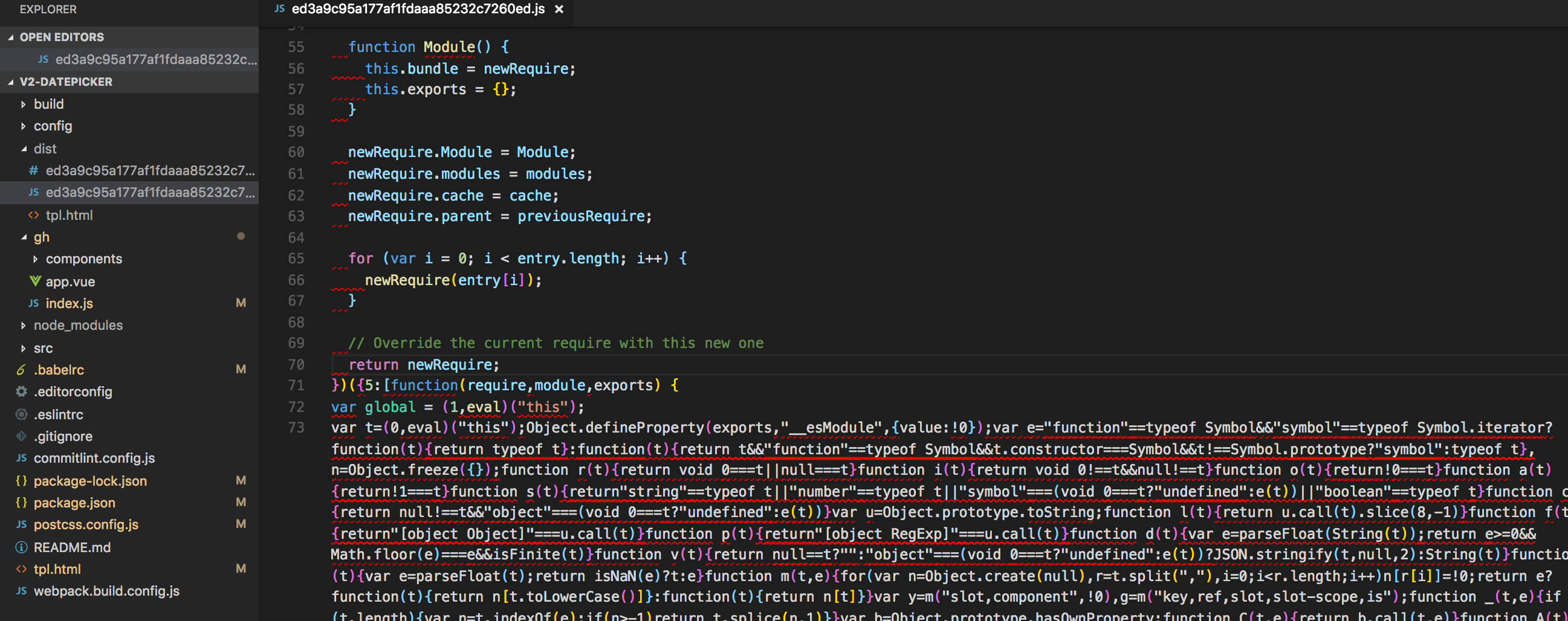1568x621 pixels.
Task: Open index.js from the explorer
Action: point(69,303)
